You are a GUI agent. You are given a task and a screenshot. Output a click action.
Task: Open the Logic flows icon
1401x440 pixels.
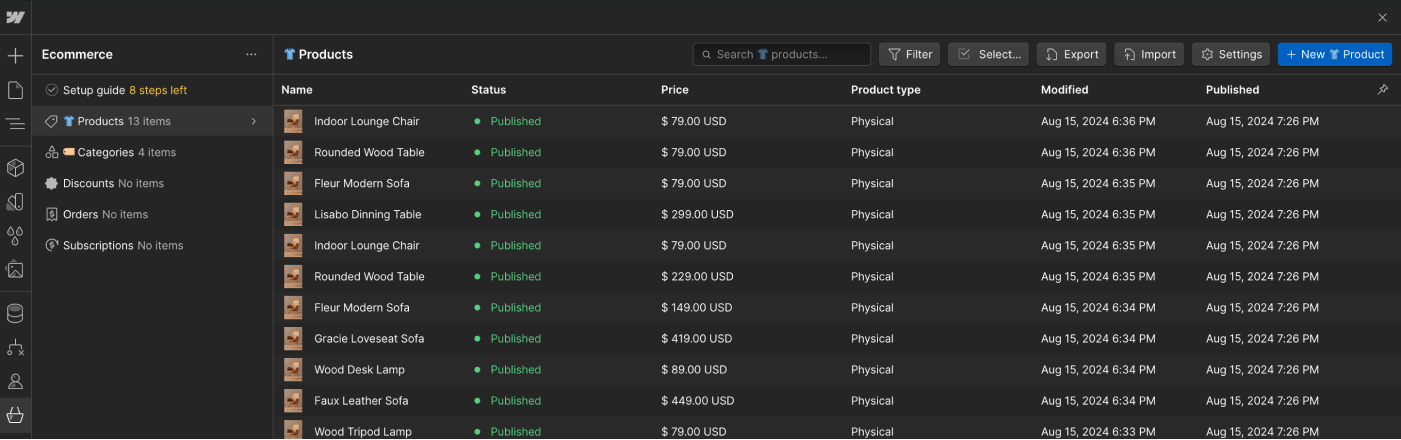click(x=15, y=348)
